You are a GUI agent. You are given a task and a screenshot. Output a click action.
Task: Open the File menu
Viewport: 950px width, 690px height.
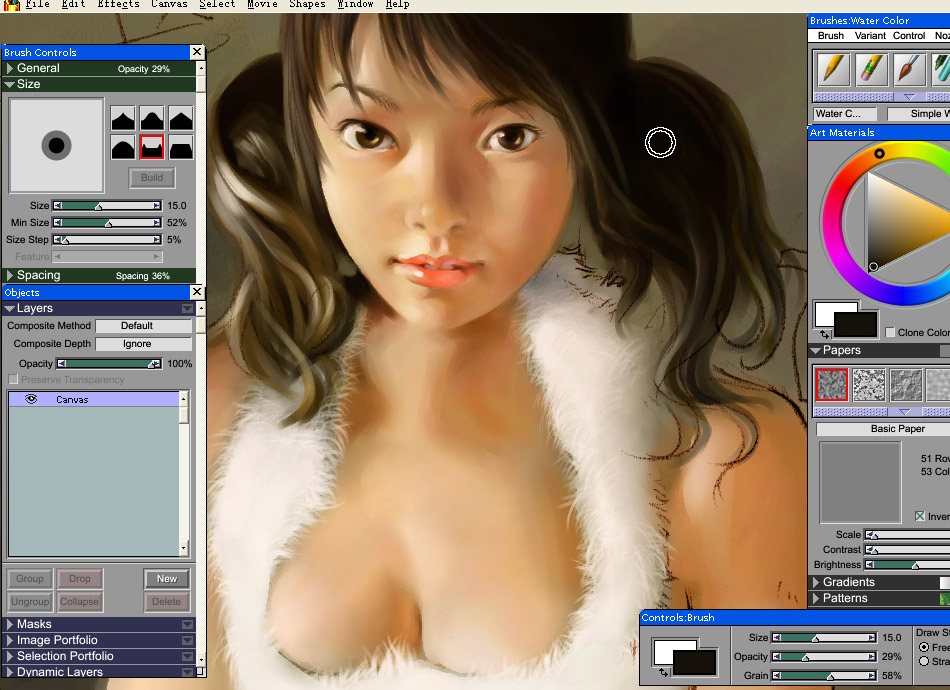click(x=38, y=4)
